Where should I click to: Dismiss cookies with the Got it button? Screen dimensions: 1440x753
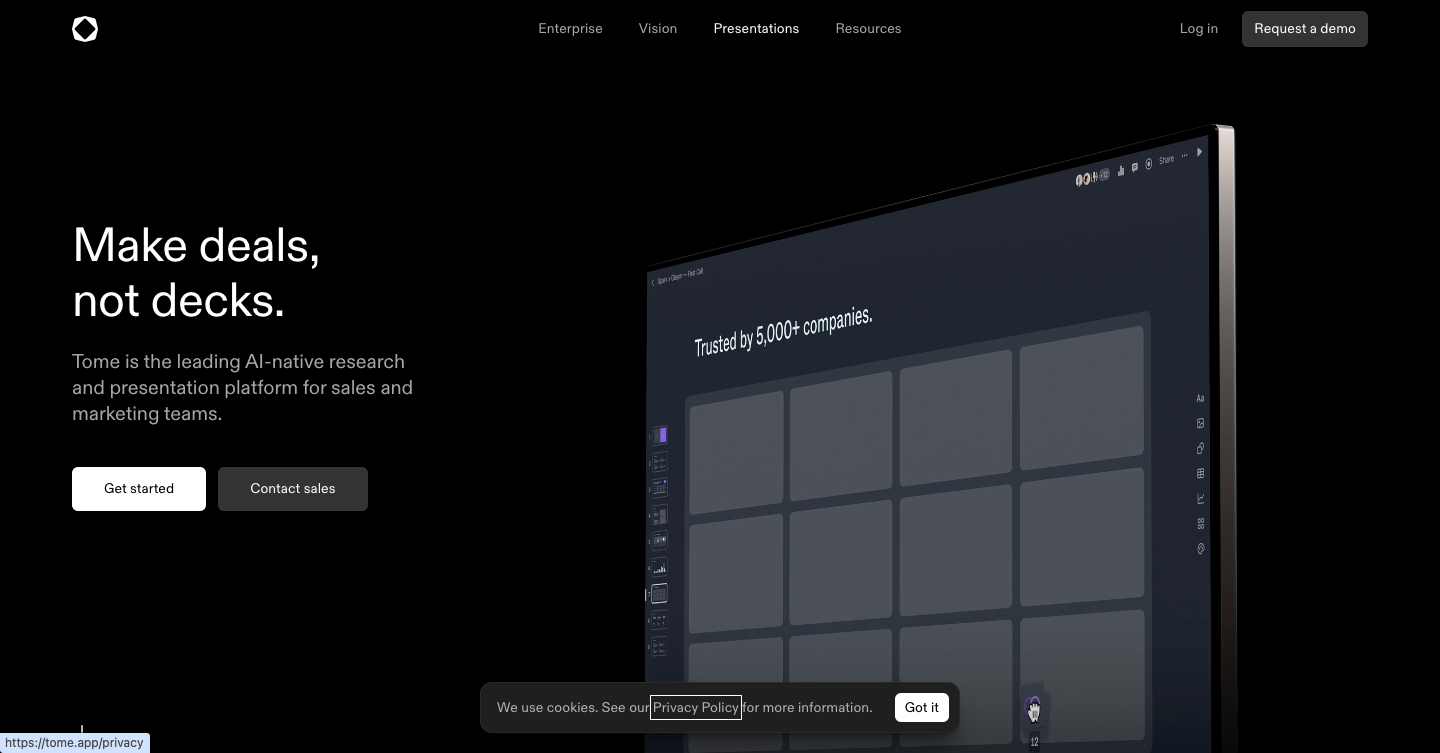[x=921, y=707]
